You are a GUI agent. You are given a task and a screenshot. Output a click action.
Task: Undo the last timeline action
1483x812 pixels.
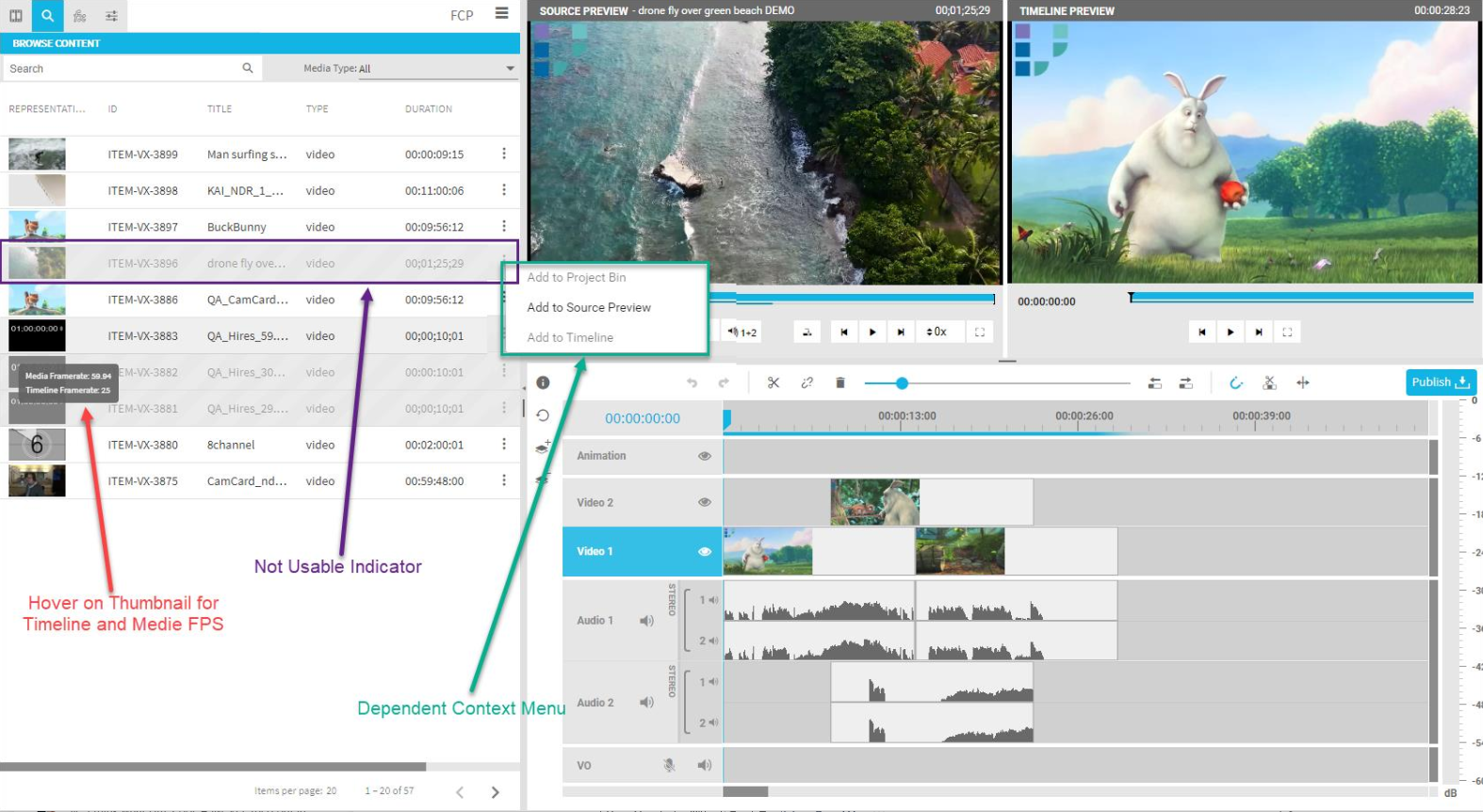pos(693,382)
